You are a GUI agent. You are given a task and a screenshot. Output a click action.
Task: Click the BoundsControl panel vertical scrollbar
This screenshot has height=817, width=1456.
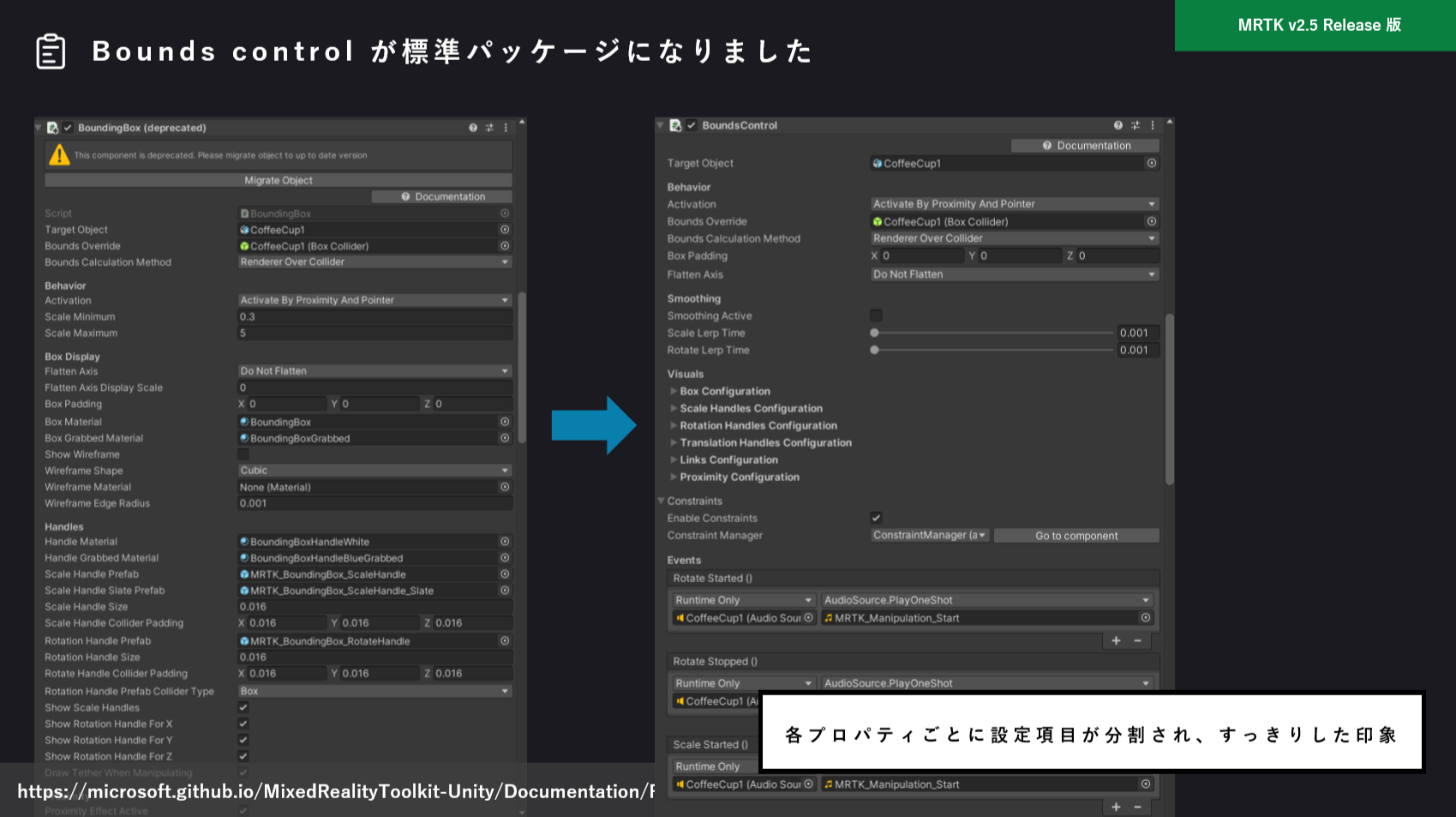[x=1169, y=399]
